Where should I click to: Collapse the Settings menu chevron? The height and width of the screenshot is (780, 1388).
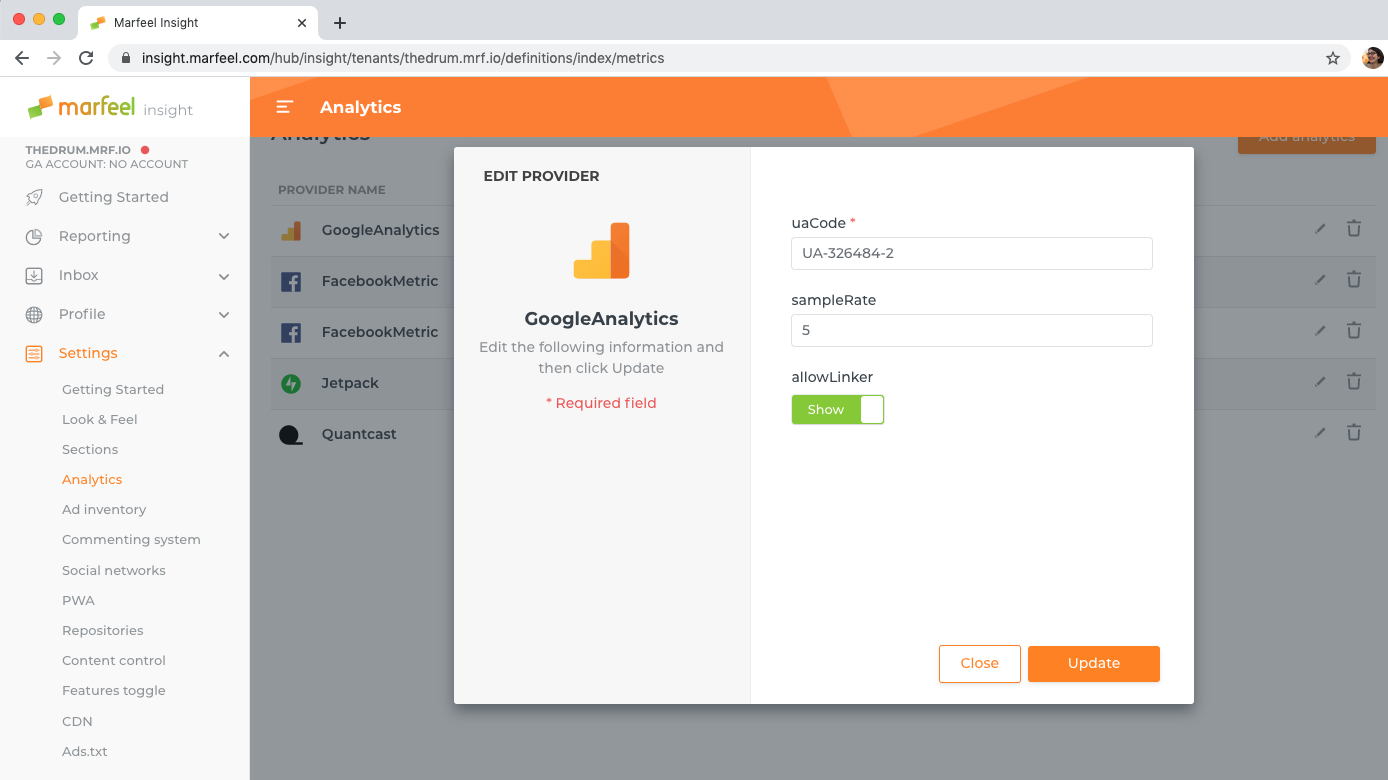[x=224, y=354]
